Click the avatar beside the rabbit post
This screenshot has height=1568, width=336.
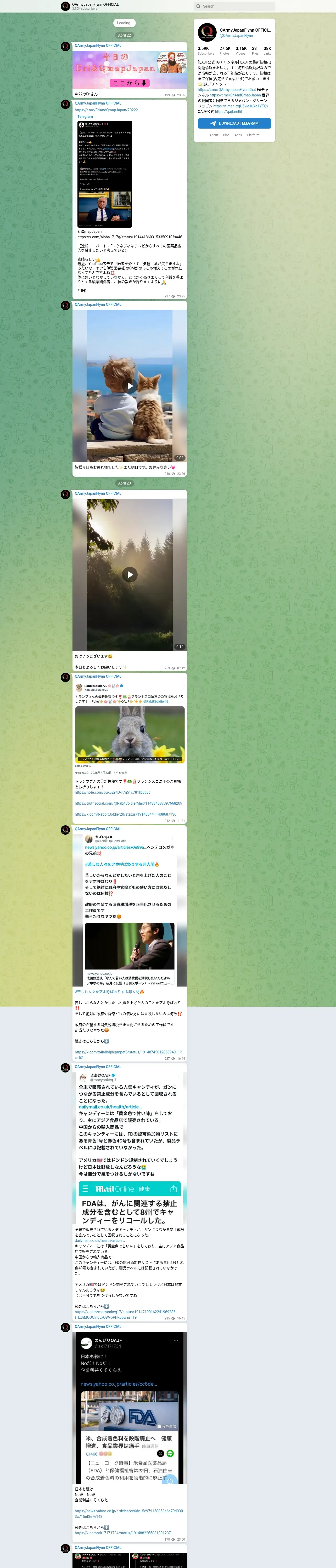point(65,677)
